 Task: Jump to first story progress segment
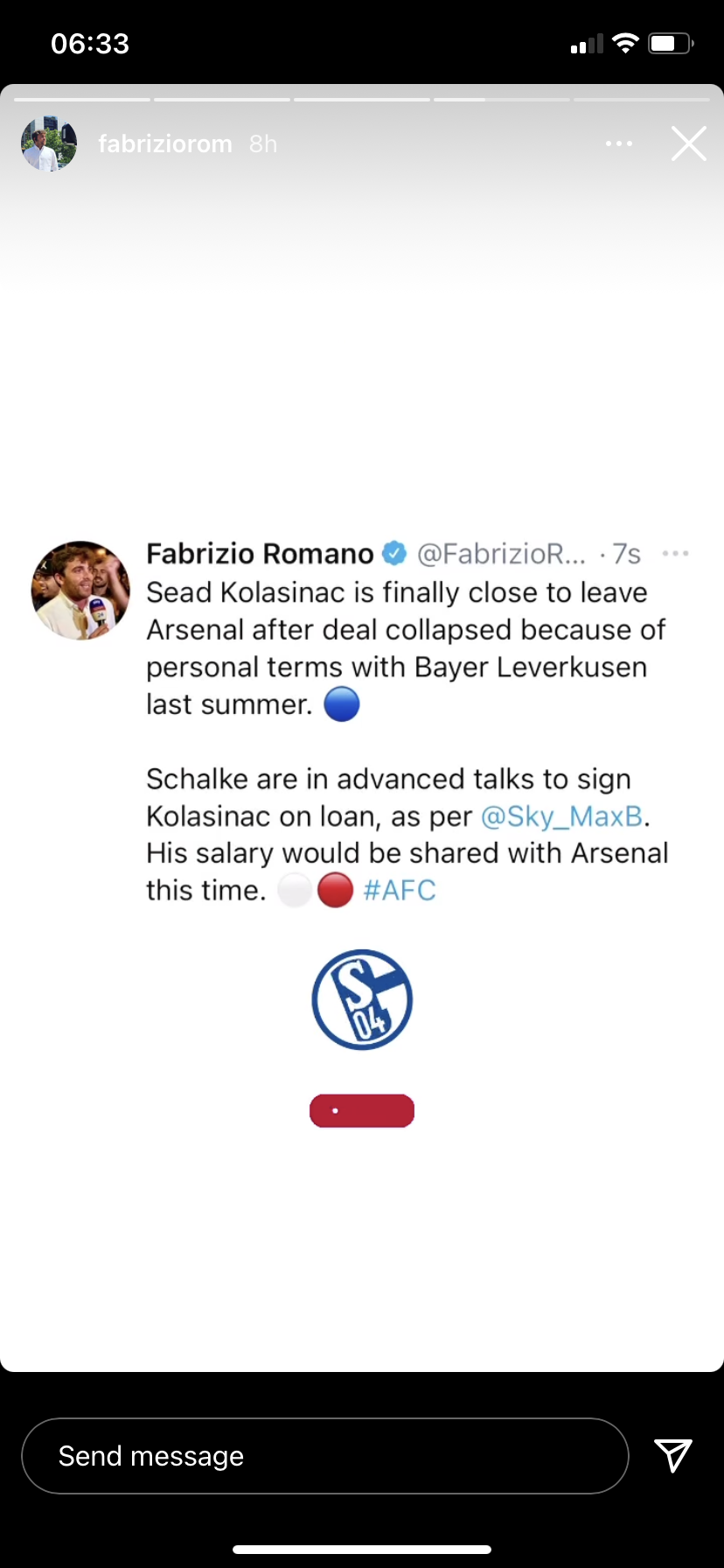[x=82, y=100]
